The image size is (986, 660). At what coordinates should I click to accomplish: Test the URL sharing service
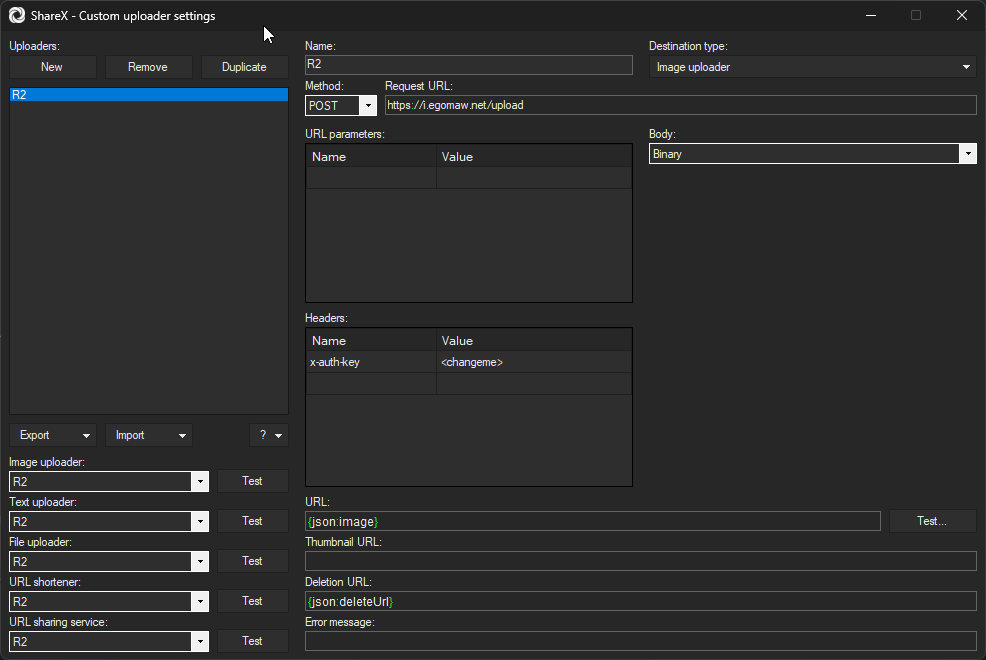[253, 641]
